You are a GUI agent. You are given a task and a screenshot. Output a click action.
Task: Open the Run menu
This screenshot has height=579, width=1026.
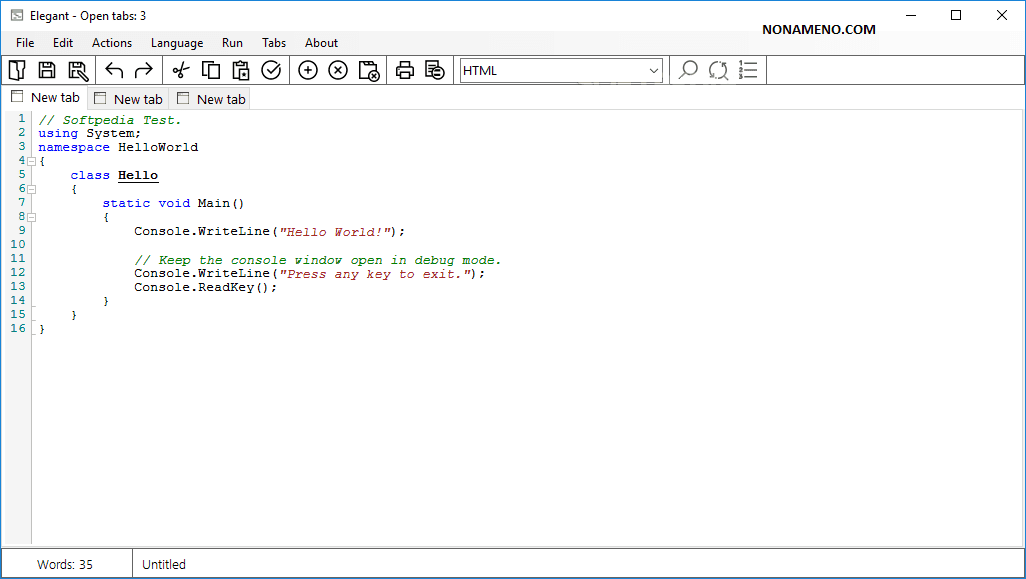pyautogui.click(x=232, y=43)
